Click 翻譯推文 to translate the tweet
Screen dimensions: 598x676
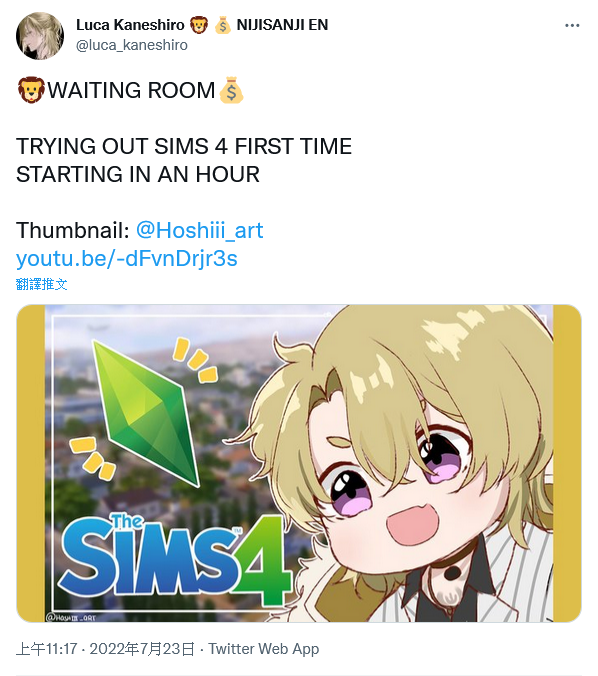click(41, 284)
